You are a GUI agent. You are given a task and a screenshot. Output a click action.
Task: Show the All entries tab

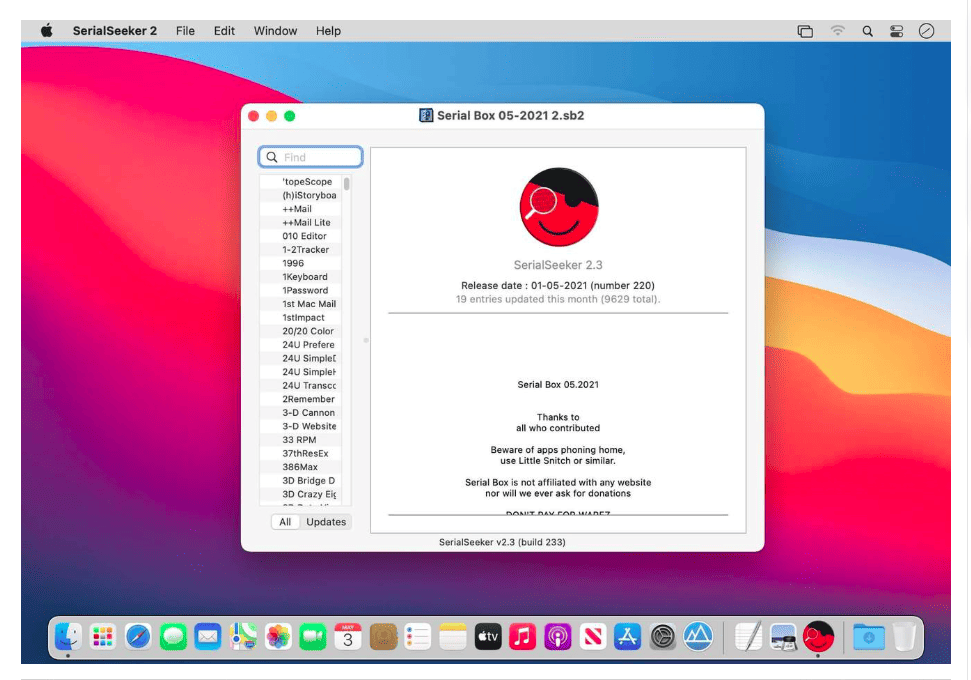285,522
